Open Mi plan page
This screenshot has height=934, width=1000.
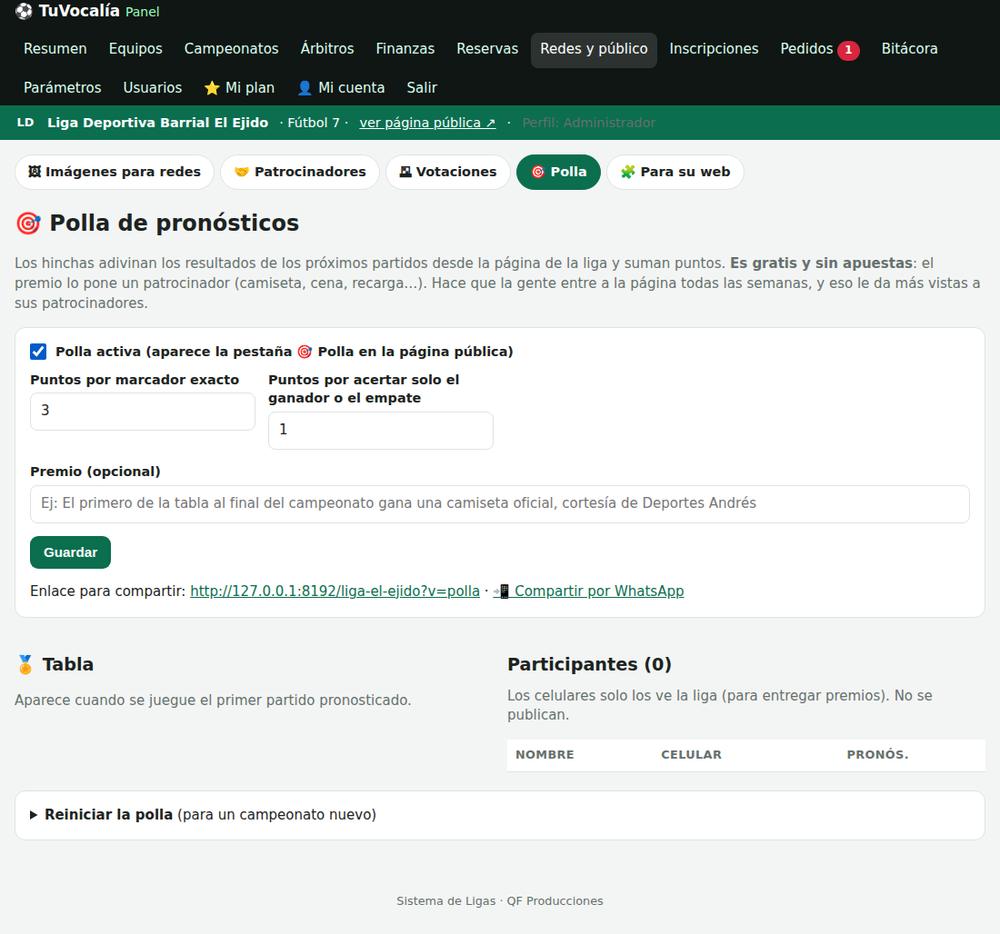[240, 88]
